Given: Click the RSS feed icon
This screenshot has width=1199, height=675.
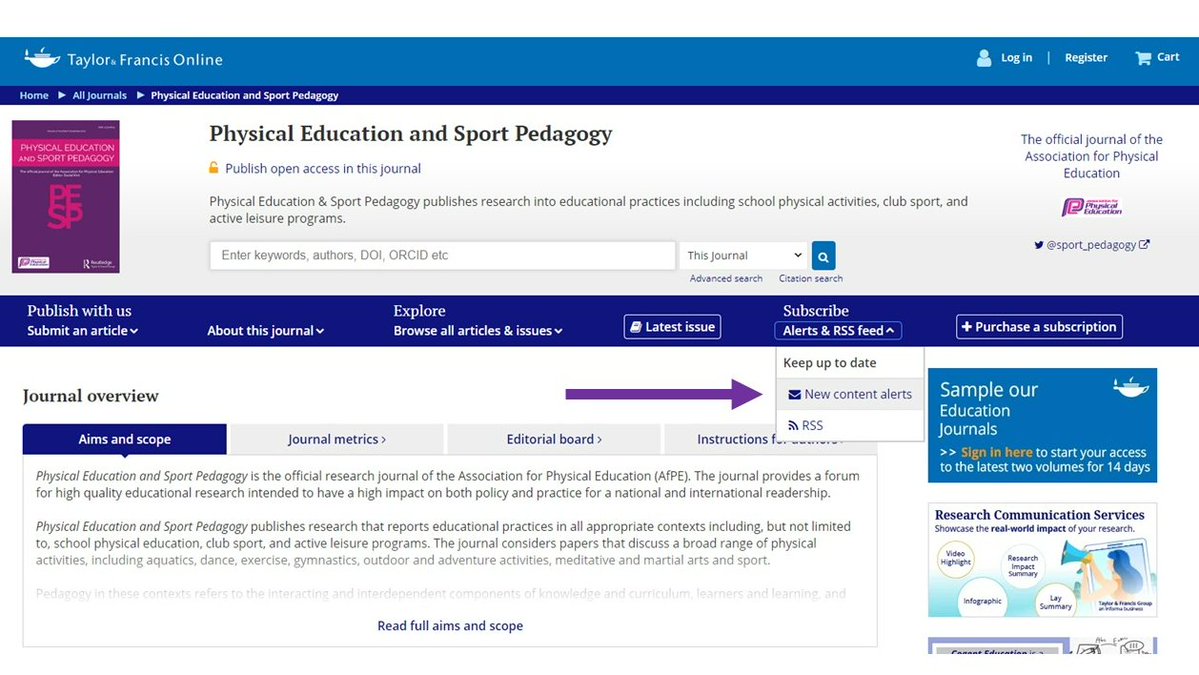Looking at the screenshot, I should point(793,426).
